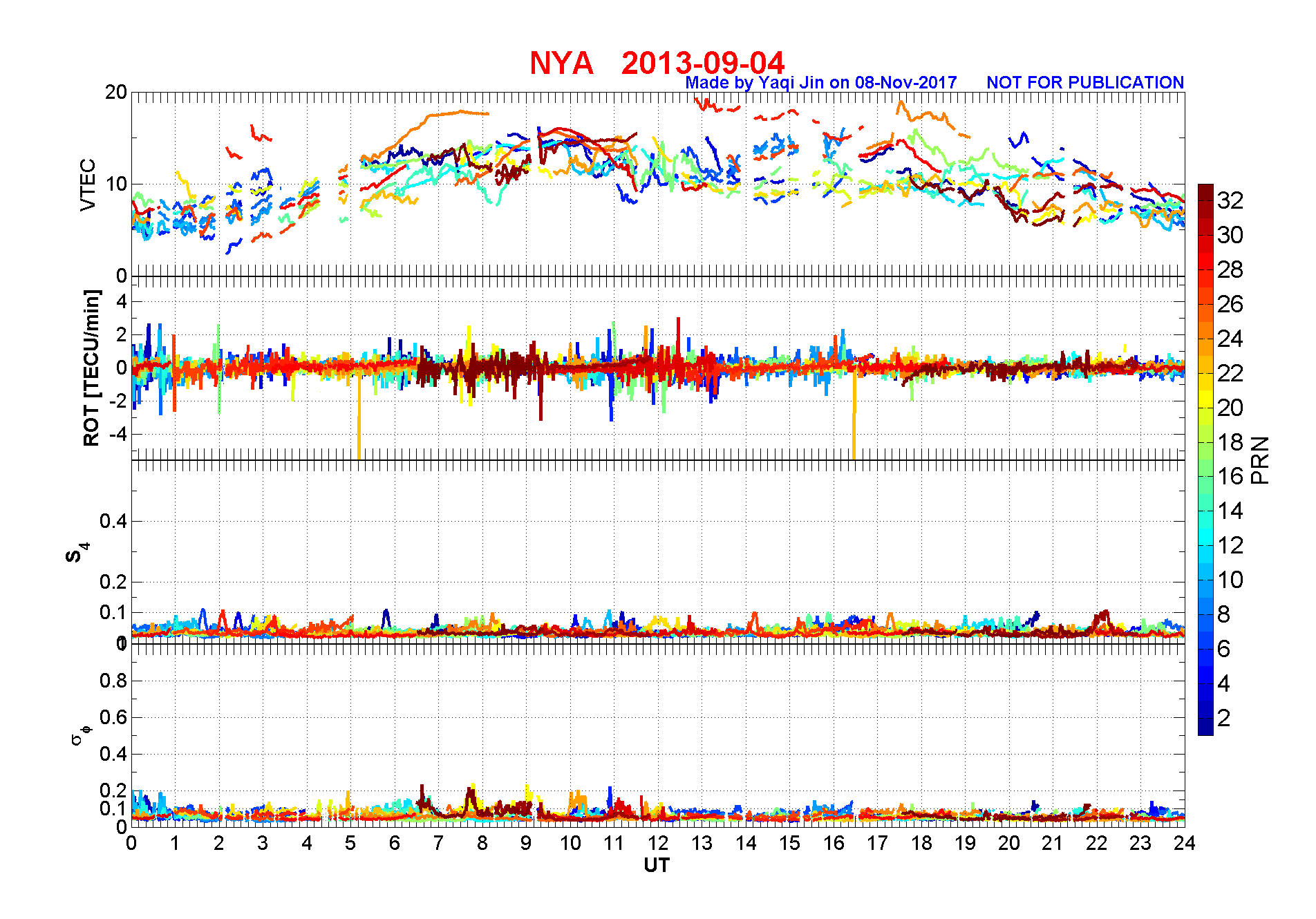Click the colorbar tick label 16

click(x=1230, y=476)
